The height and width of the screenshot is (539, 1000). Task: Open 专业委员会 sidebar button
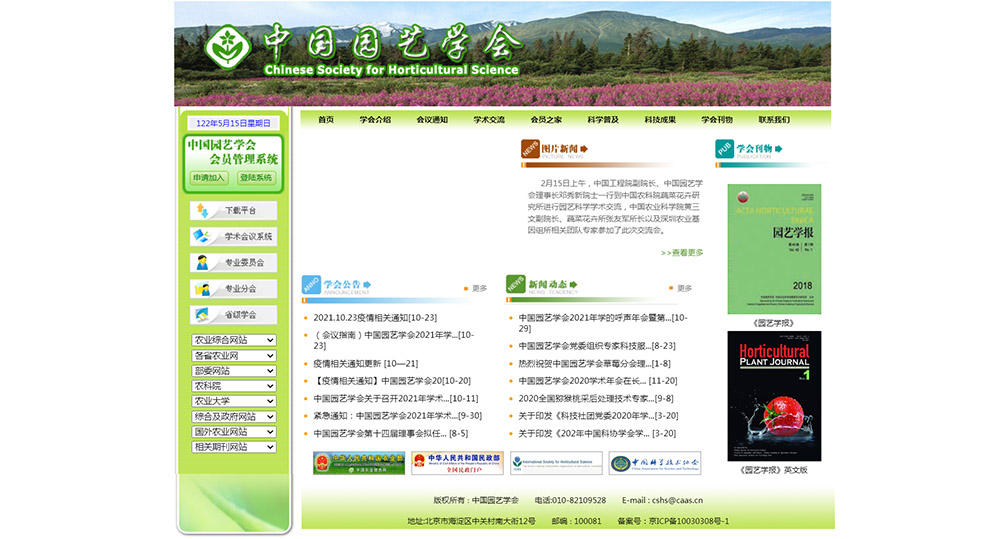(x=233, y=263)
